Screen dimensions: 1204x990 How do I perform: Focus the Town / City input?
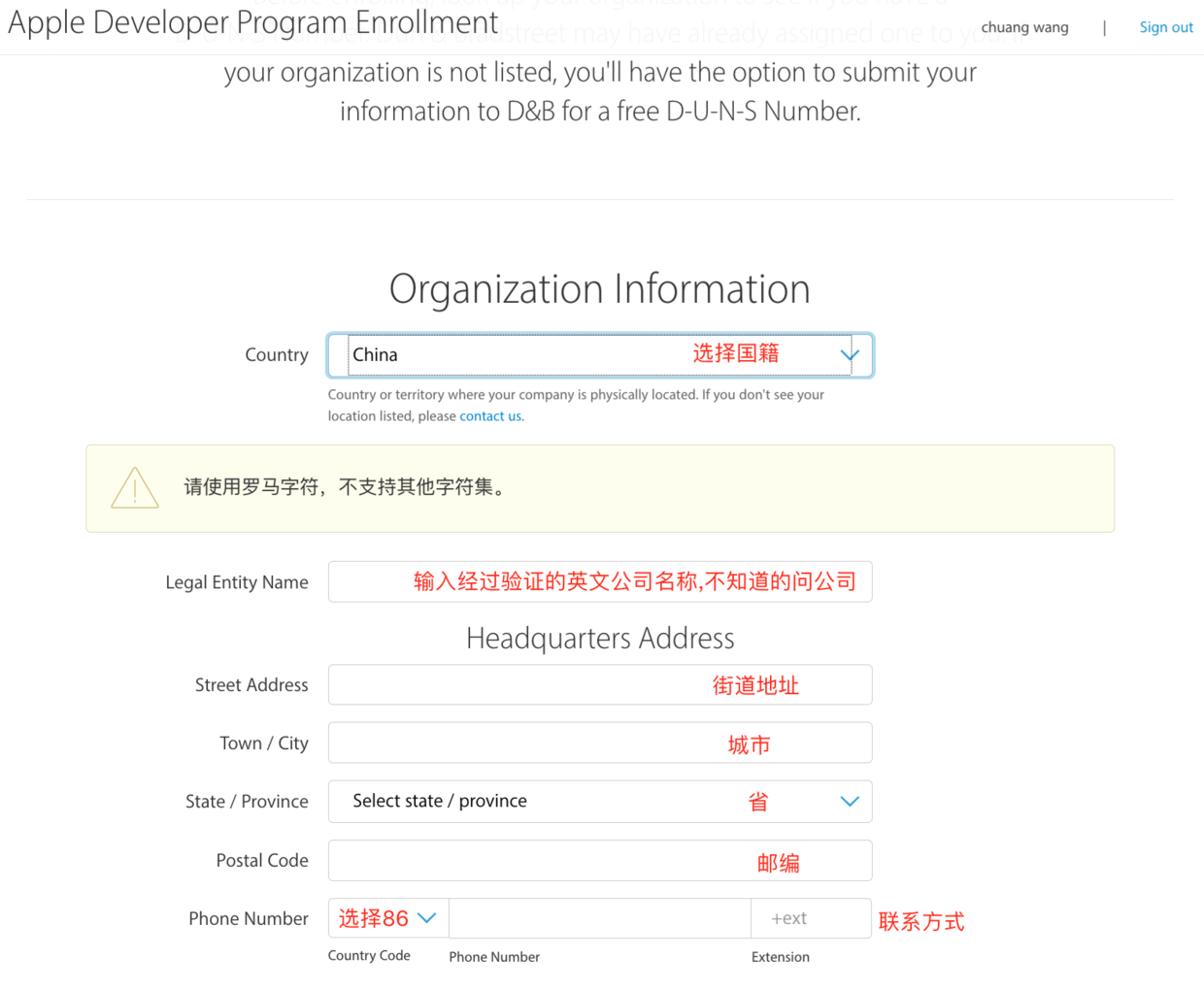click(600, 743)
